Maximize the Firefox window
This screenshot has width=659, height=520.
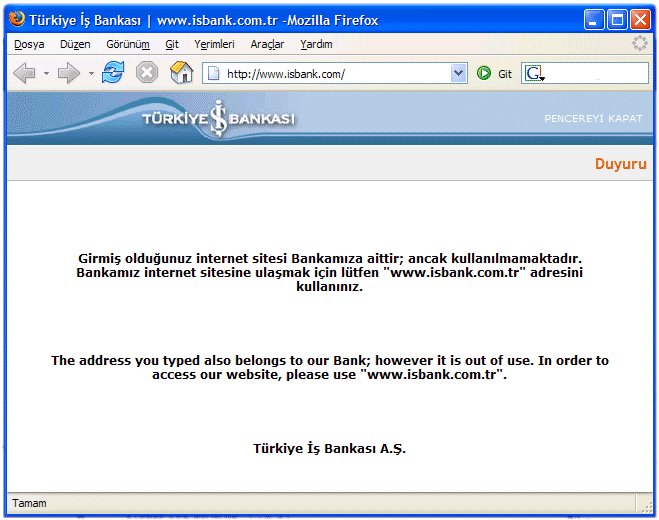point(617,20)
